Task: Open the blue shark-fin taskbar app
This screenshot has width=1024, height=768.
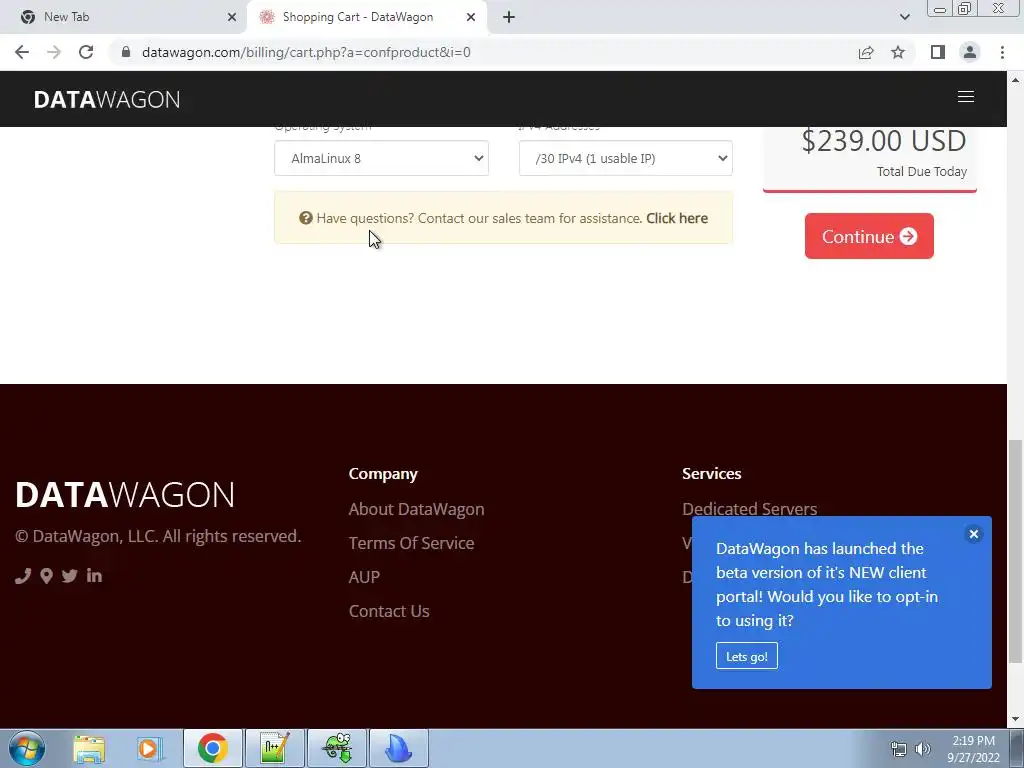Action: 399,749
